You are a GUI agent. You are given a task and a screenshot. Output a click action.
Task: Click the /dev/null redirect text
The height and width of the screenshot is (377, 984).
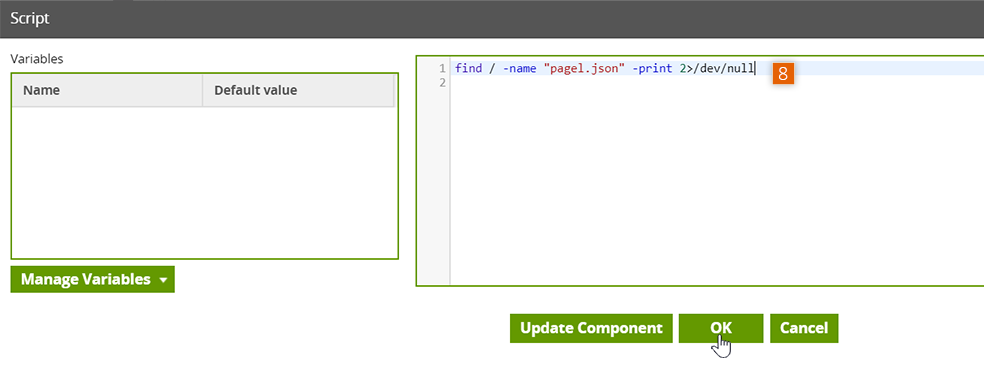click(723, 68)
